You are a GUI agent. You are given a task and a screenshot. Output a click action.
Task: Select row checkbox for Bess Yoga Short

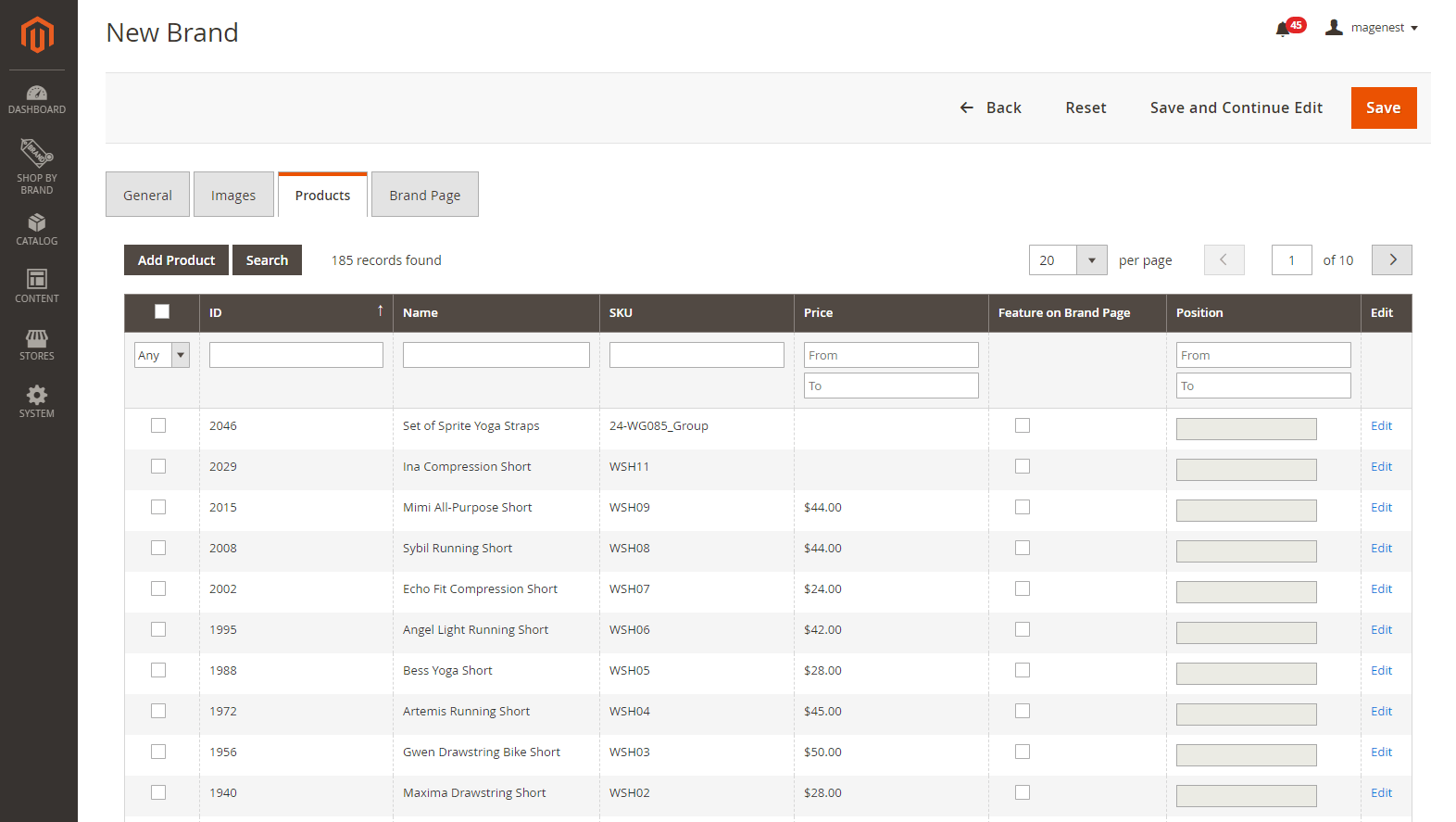point(158,670)
